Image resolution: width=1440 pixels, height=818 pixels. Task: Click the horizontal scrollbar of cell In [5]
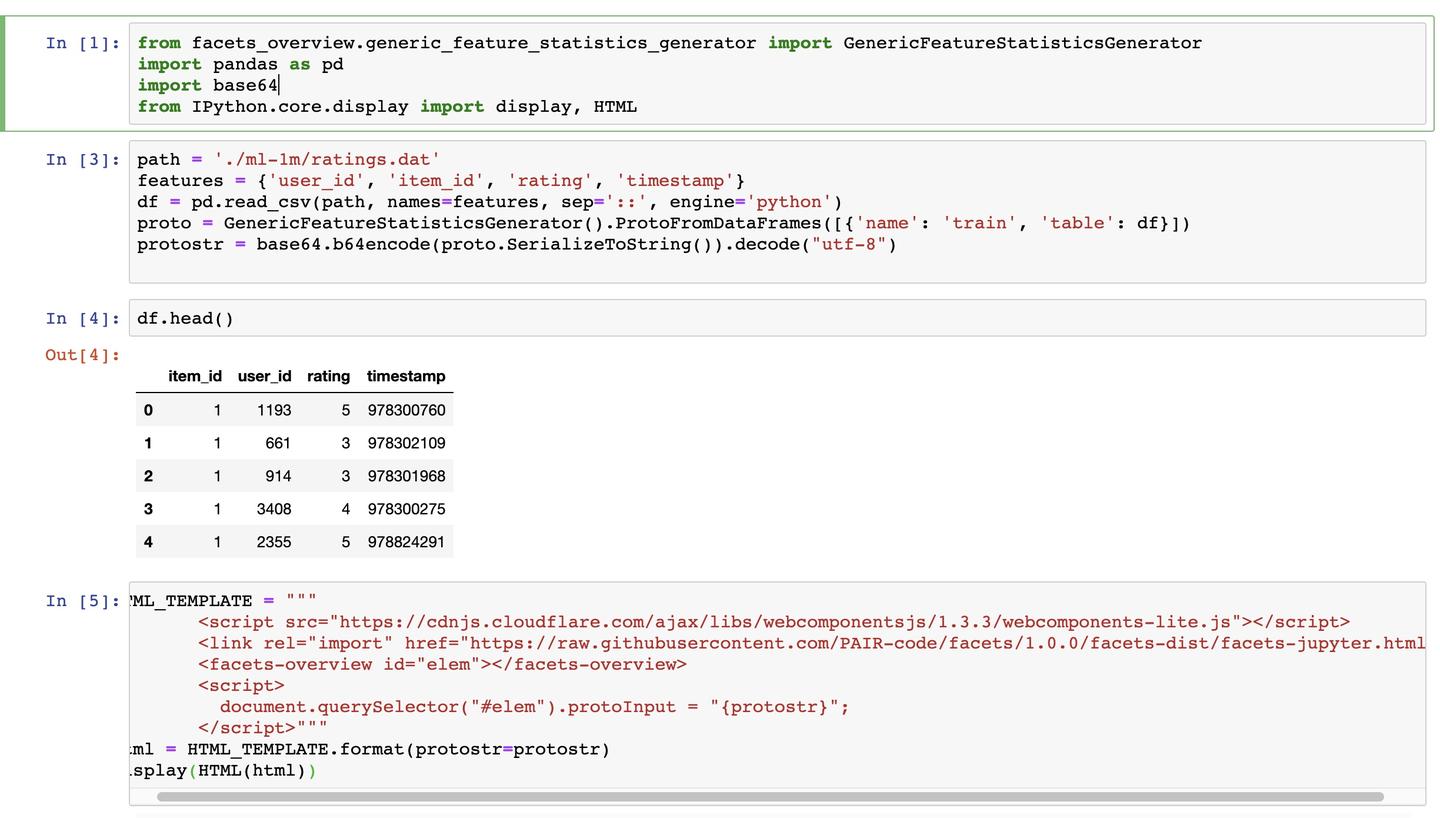click(x=770, y=797)
